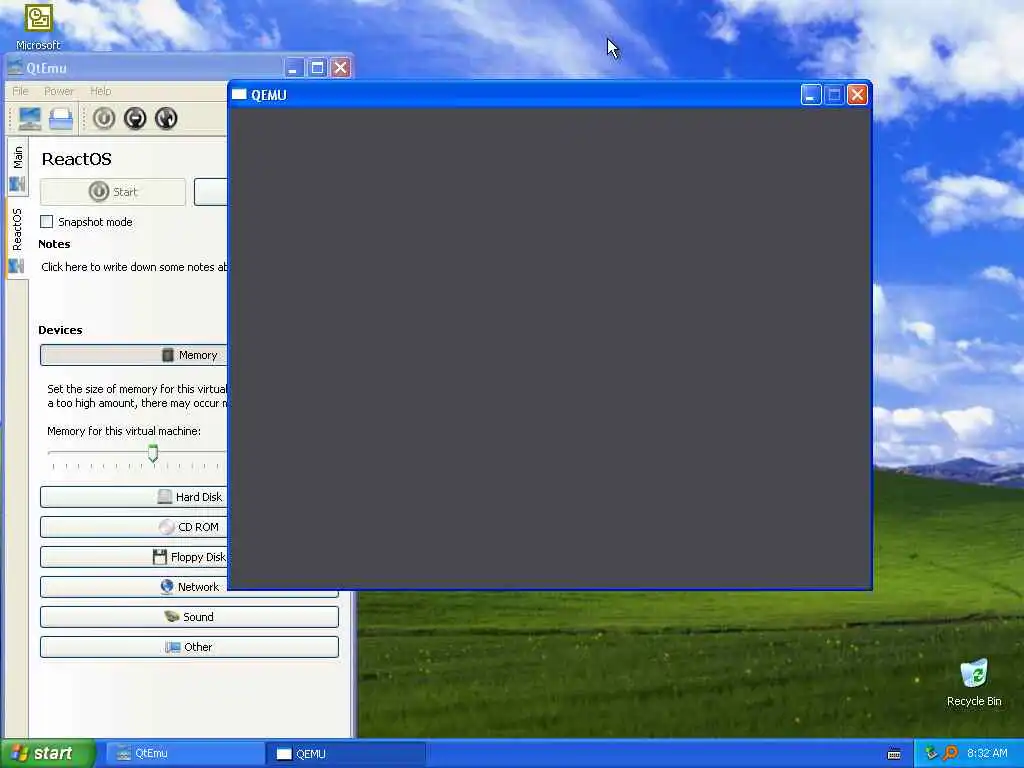1024x768 pixels.
Task: Click the stop machine toolbar icon
Action: point(135,118)
